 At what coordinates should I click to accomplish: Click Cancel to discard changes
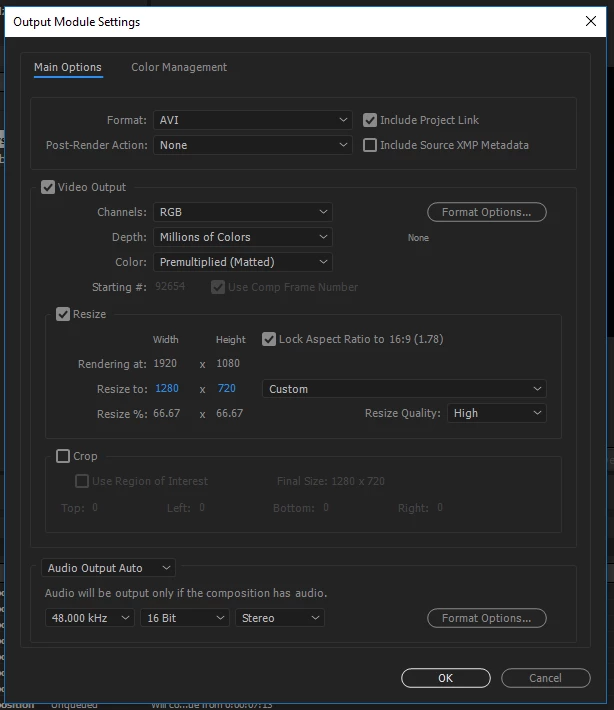pos(546,678)
